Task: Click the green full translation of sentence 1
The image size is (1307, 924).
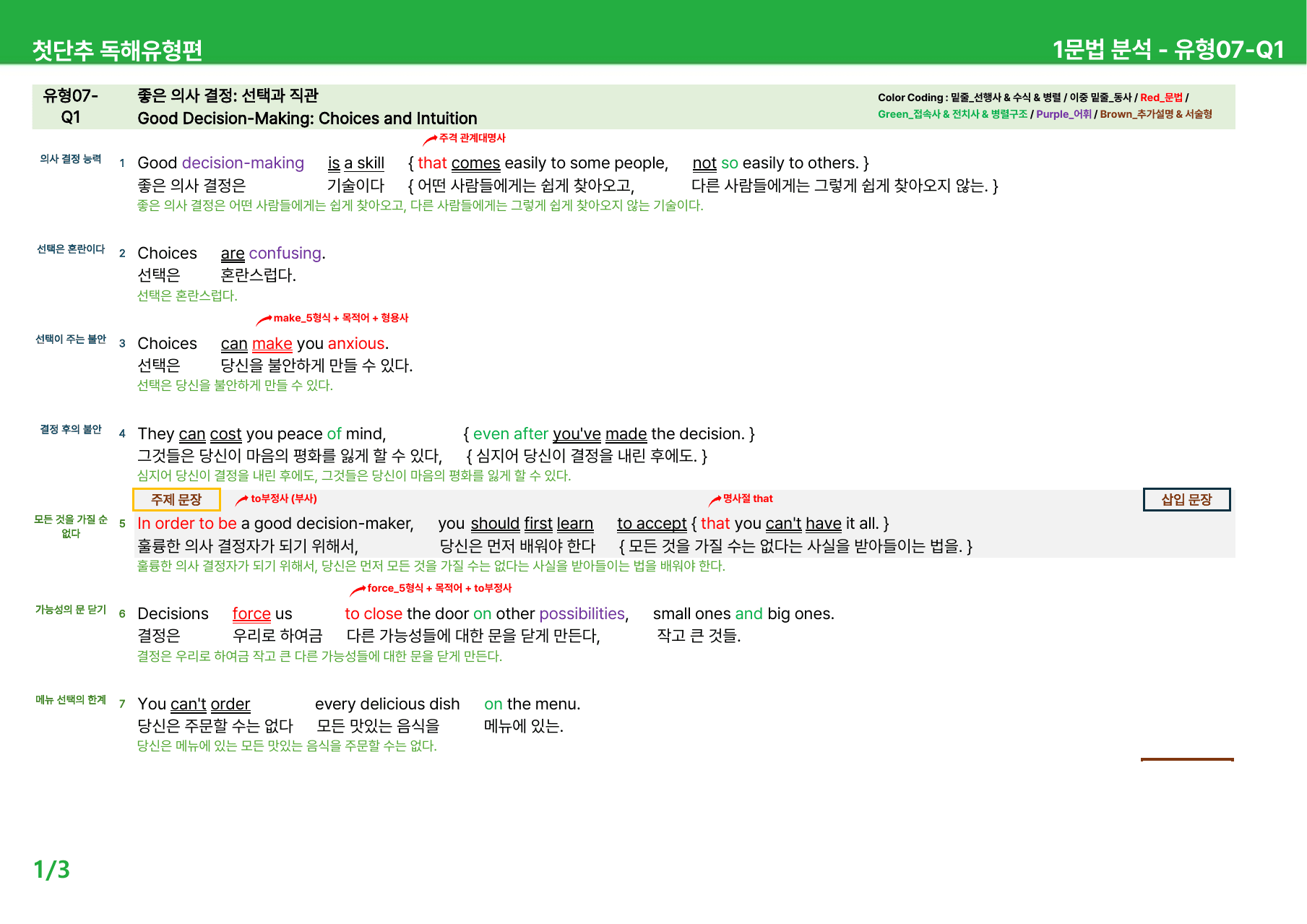Action: [x=420, y=206]
